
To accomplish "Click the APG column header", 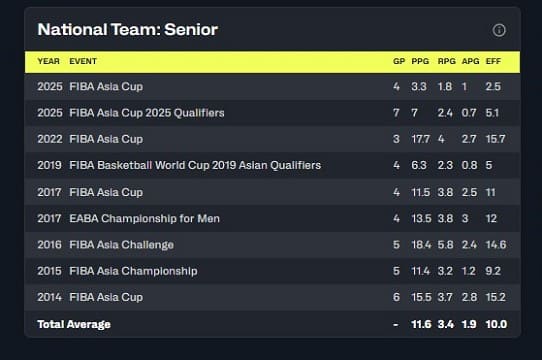I will click(x=470, y=61).
